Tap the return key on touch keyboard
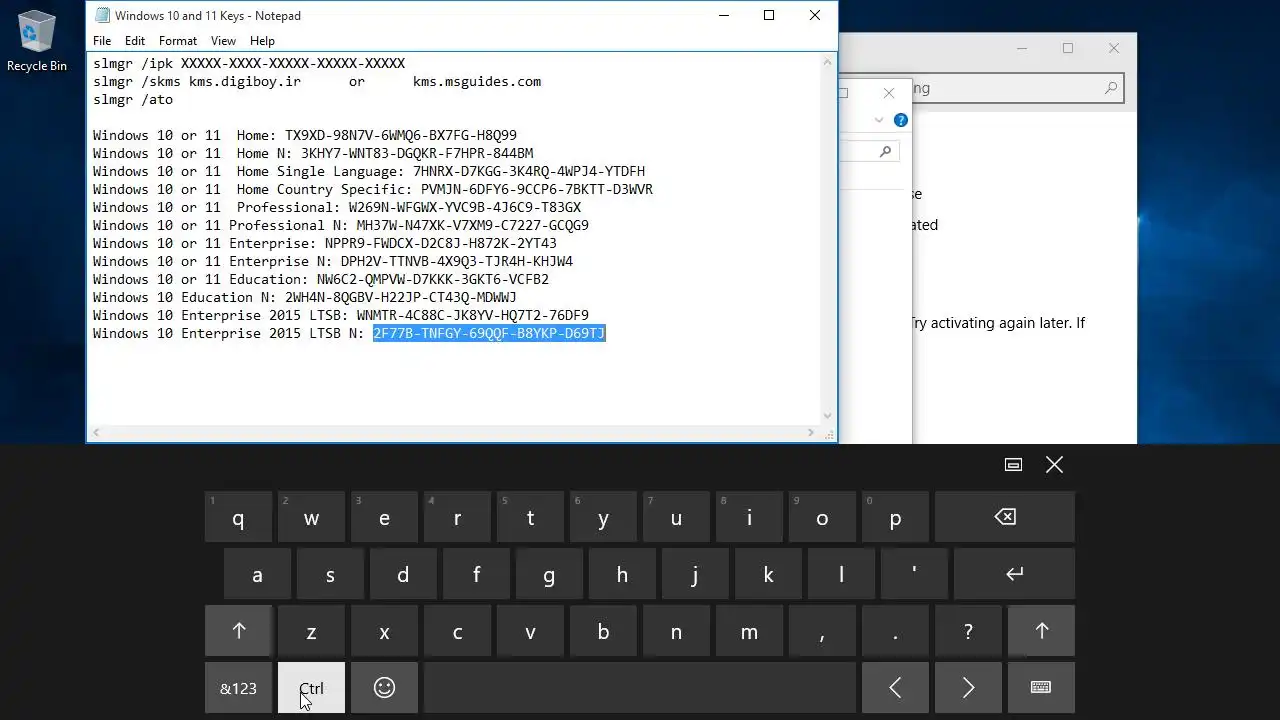 coord(1014,574)
